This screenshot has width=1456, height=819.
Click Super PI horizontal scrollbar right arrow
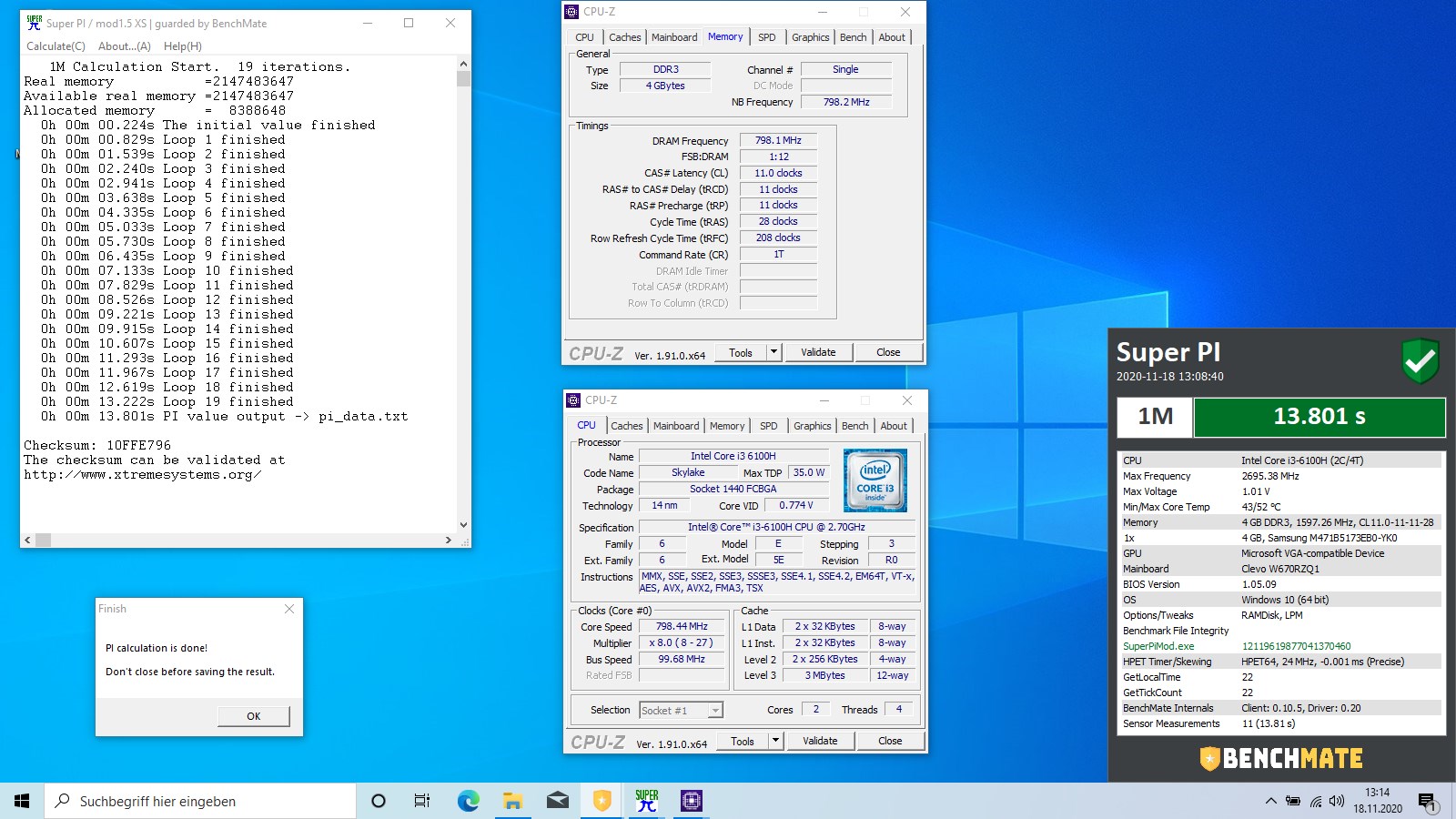click(449, 540)
